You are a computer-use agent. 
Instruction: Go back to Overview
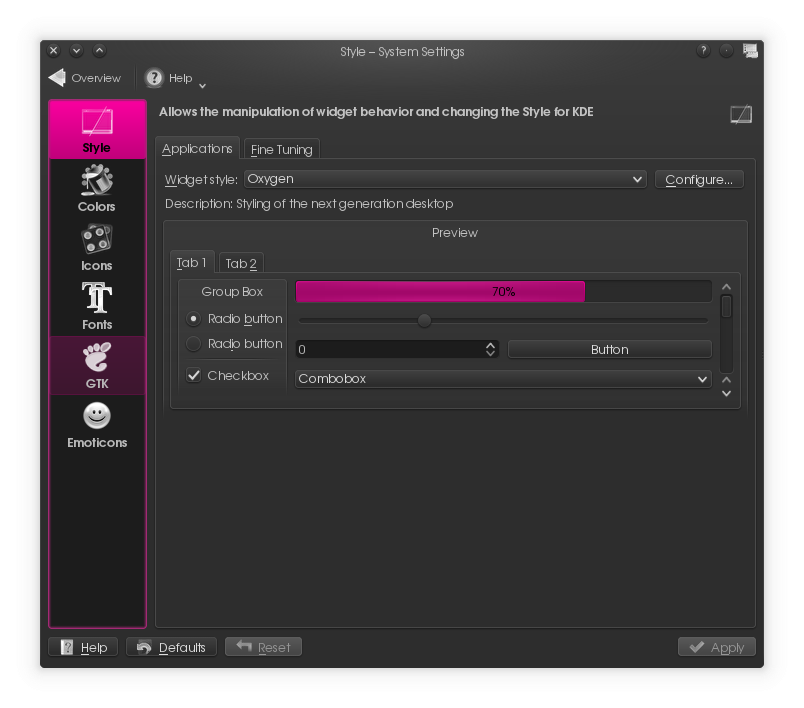coord(85,78)
